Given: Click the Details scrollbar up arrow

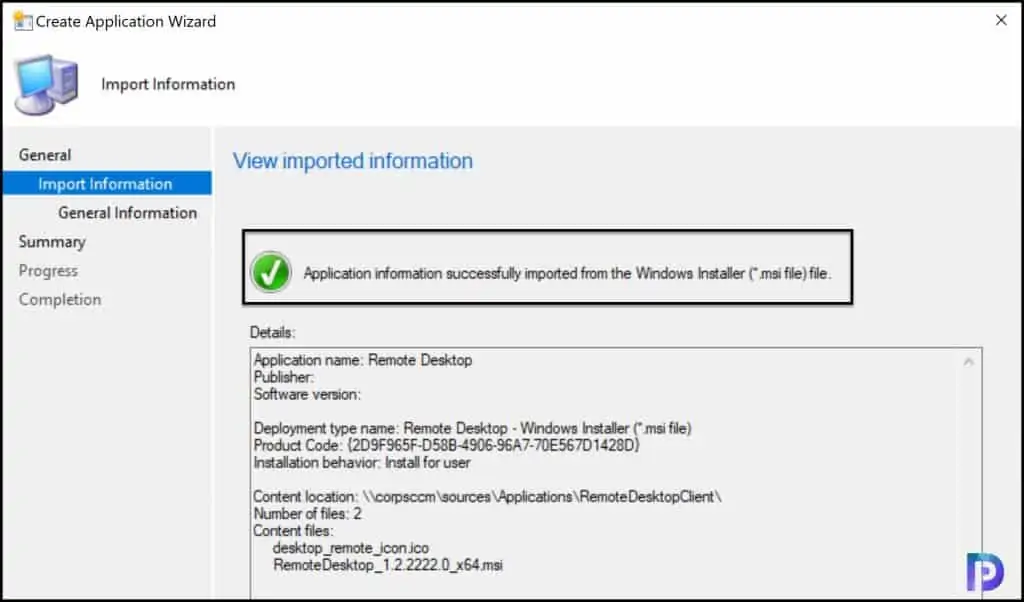Looking at the screenshot, I should 968,361.
